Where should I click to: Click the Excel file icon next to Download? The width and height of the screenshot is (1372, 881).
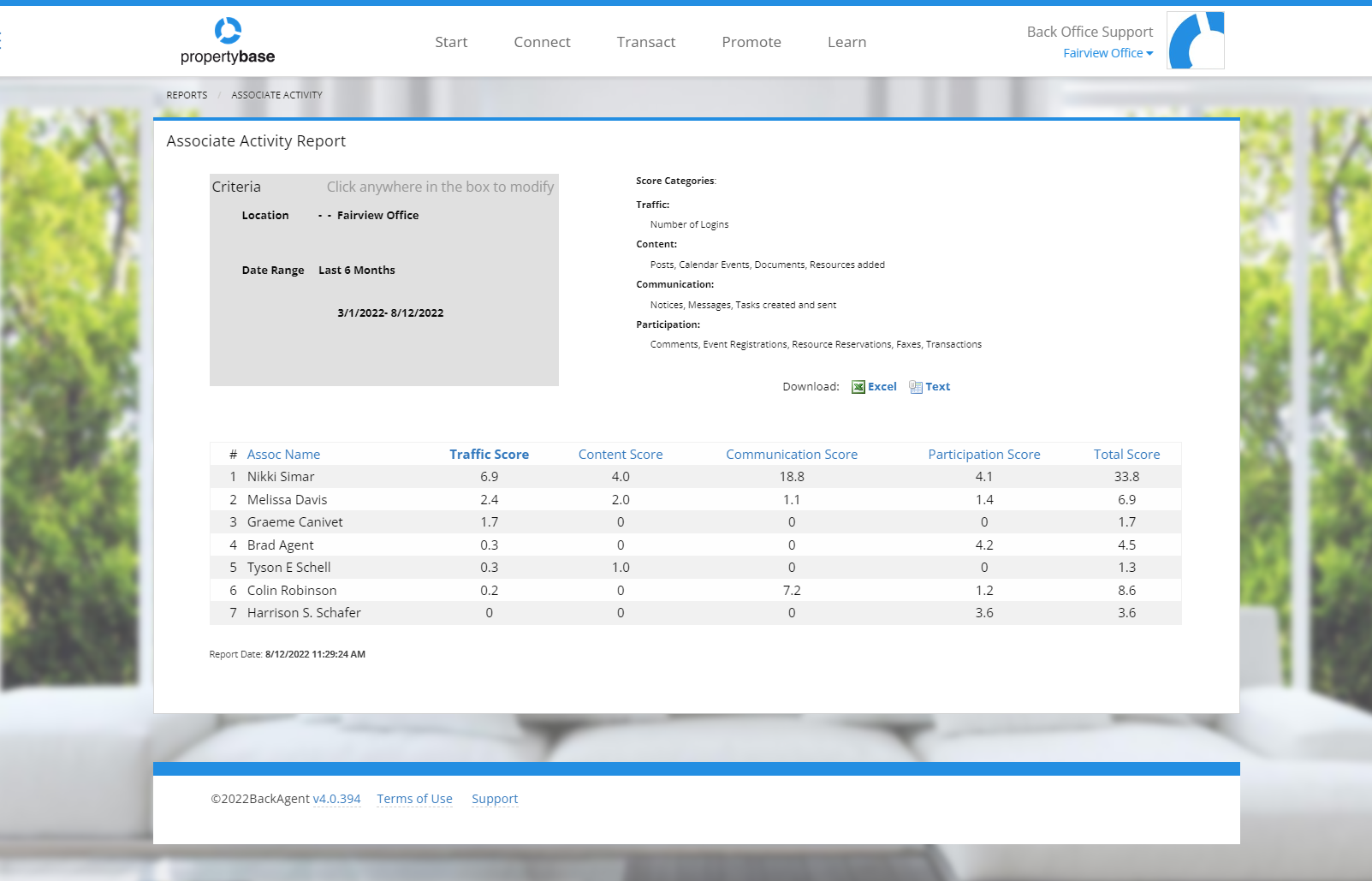pos(857,386)
